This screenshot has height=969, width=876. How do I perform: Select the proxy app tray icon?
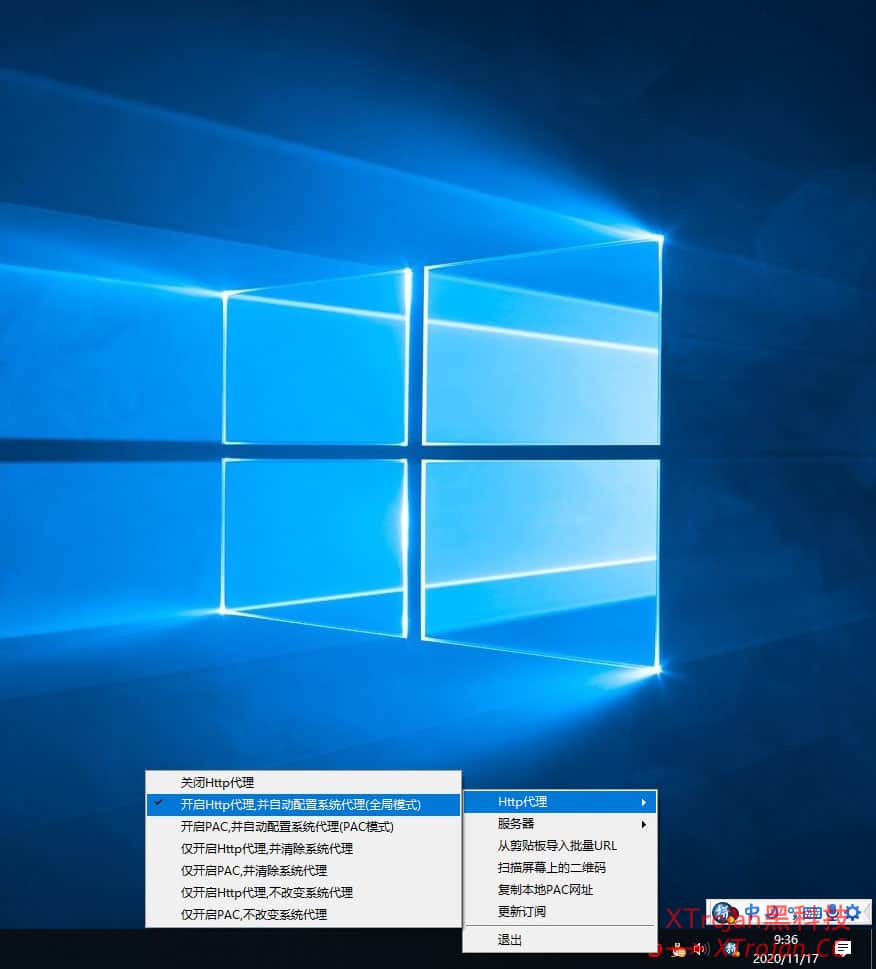point(725,912)
